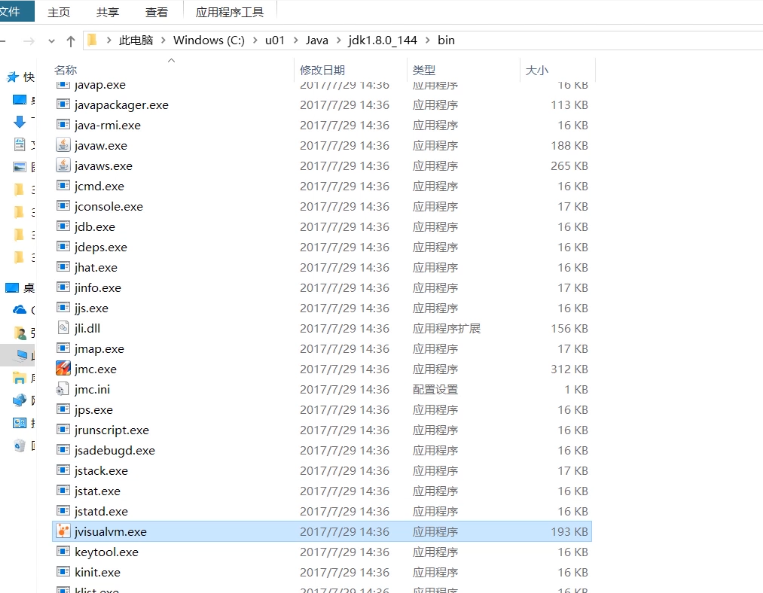Click Windows (C:) in the address path

pyautogui.click(x=209, y=40)
